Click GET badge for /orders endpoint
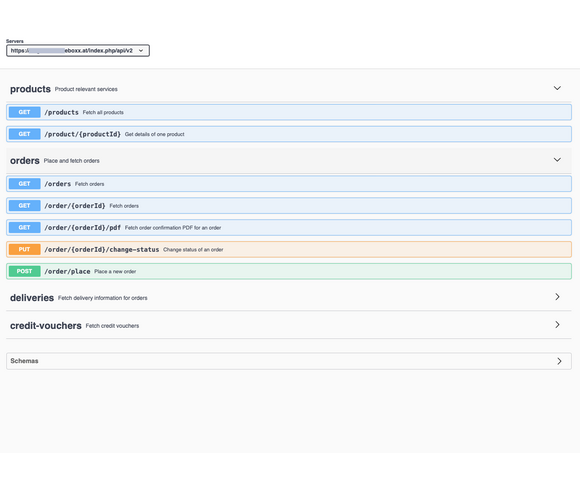Viewport: 580px width, 486px height. (x=24, y=184)
